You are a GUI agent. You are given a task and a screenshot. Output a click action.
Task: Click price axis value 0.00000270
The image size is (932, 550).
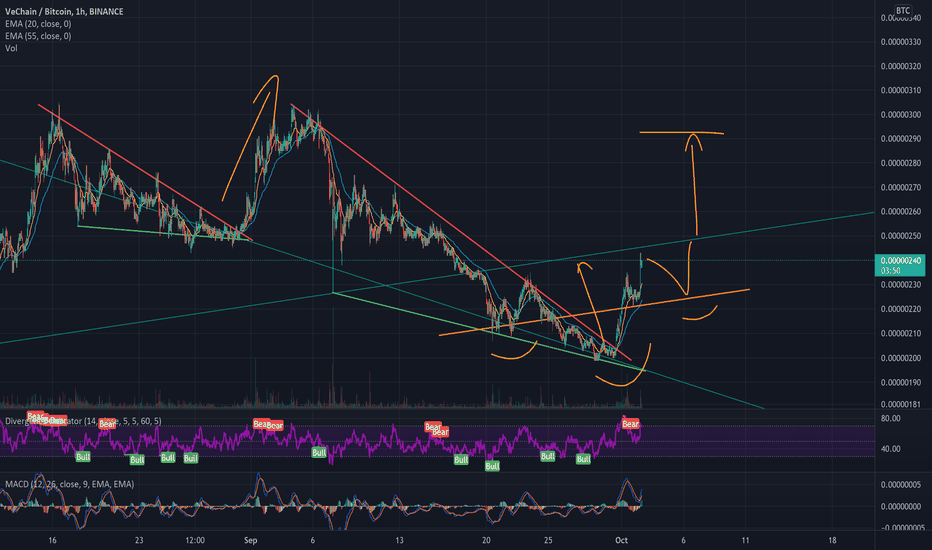[x=901, y=187]
